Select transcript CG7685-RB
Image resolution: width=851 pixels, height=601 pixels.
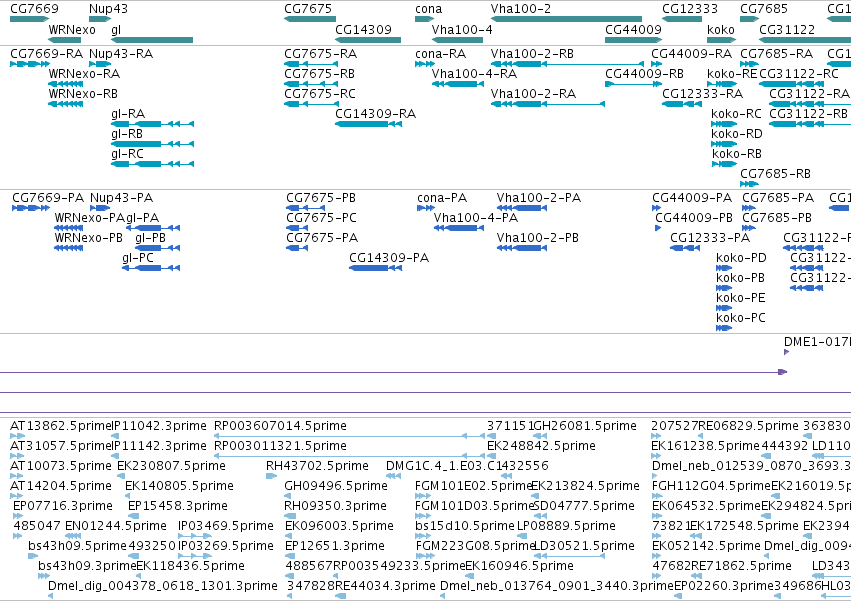750,185
